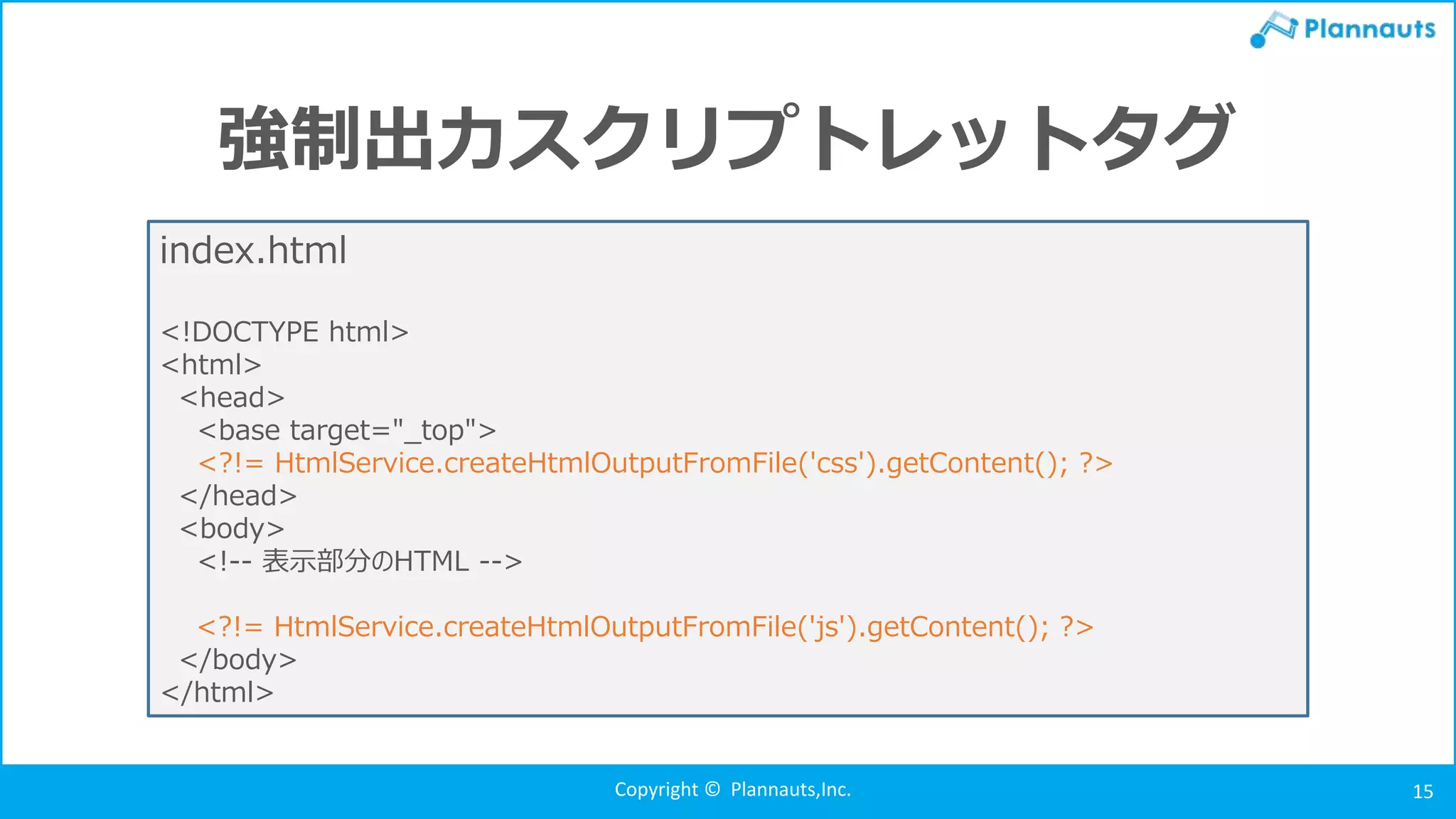
Task: Click the closing </body> tag line
Action: tap(238, 660)
